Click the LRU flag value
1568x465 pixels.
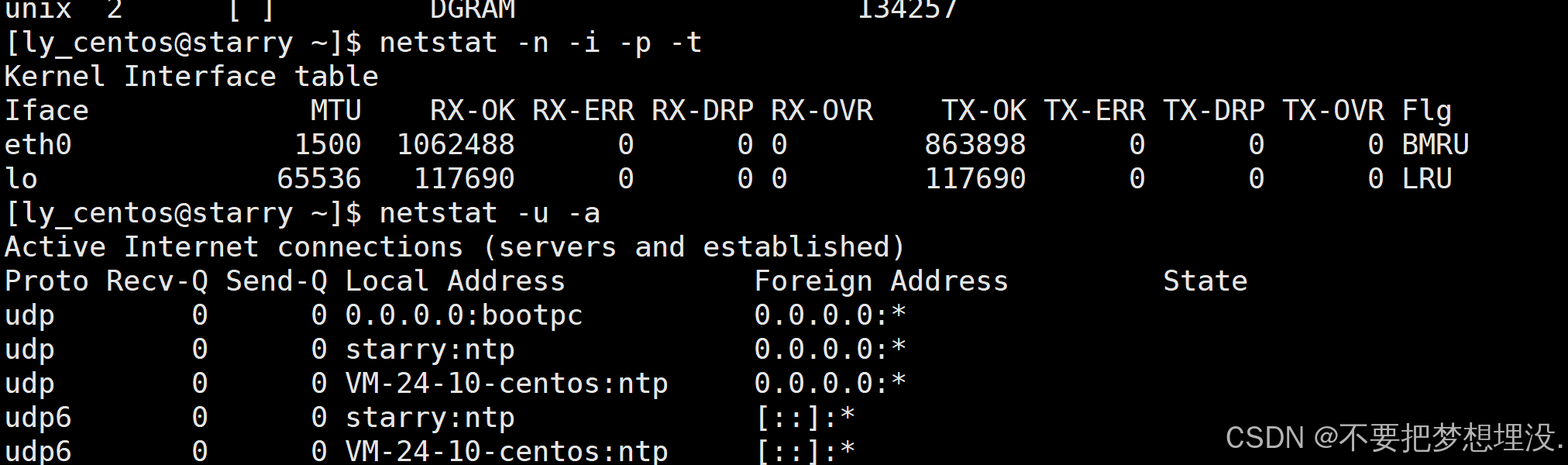click(x=1426, y=179)
